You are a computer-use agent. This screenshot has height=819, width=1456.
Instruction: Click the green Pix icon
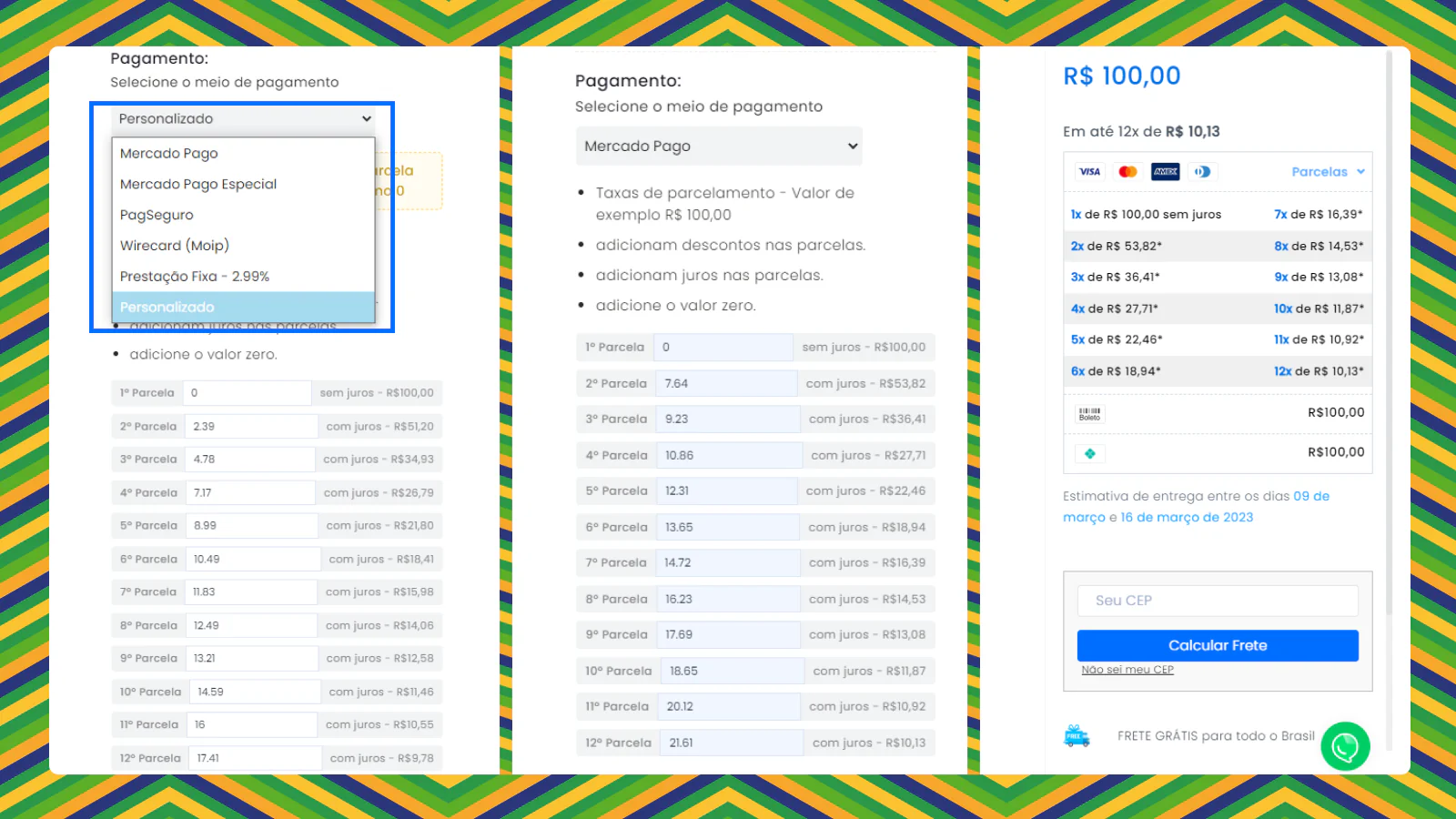(x=1089, y=453)
